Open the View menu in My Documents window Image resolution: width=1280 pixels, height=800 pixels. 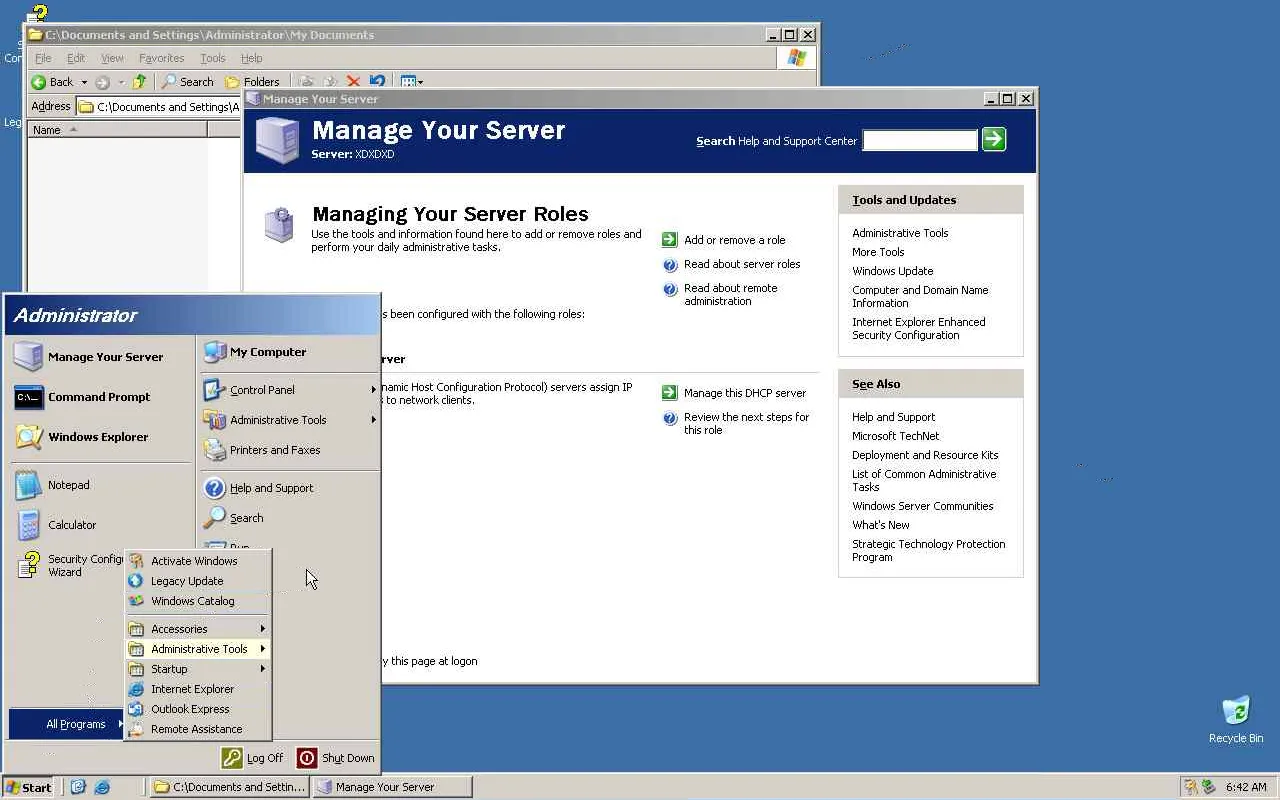[112, 58]
